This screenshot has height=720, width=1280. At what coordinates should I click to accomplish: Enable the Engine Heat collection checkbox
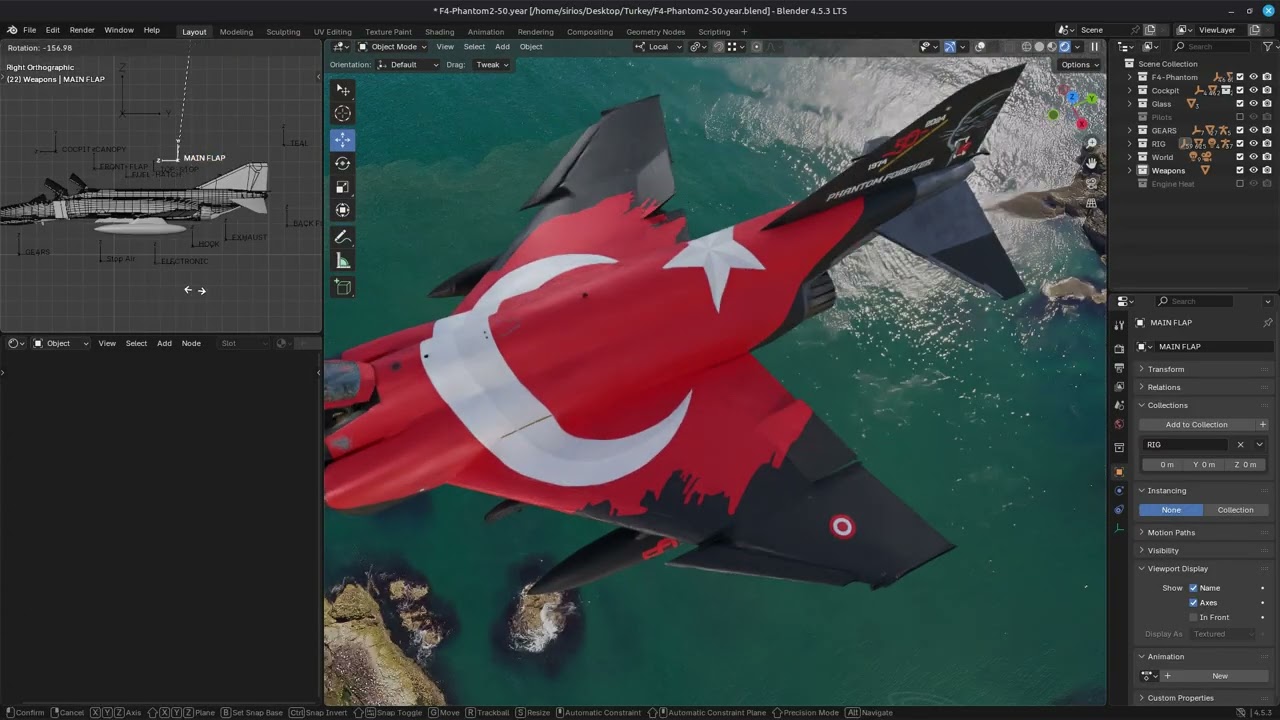[1240, 184]
